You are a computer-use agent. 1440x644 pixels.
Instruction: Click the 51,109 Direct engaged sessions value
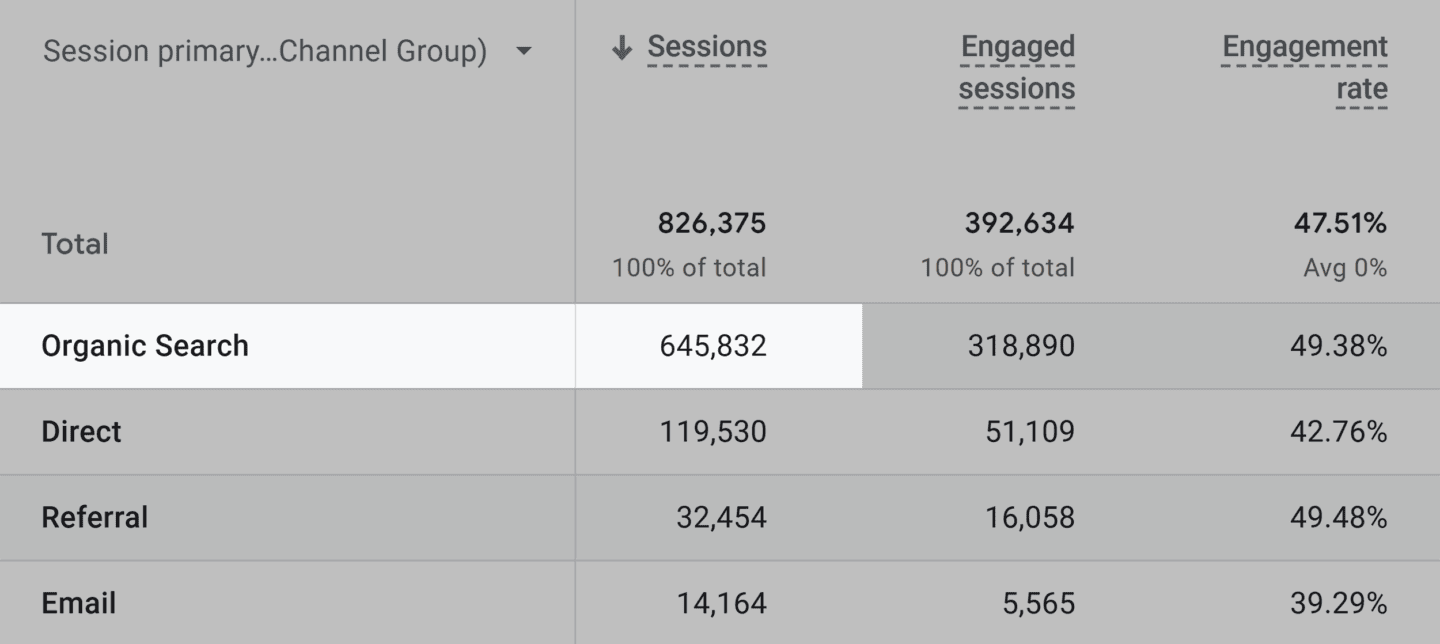tap(1028, 432)
